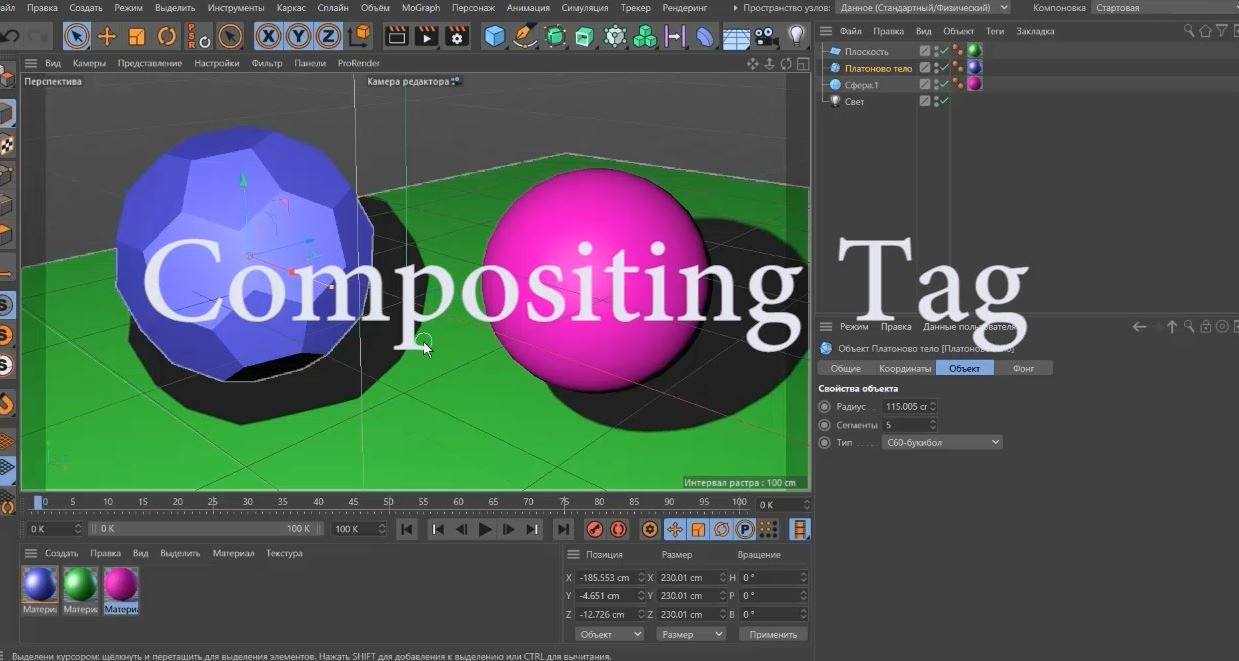Image resolution: width=1239 pixels, height=661 pixels.
Task: Open the subdivision generators icon
Action: click(555, 37)
